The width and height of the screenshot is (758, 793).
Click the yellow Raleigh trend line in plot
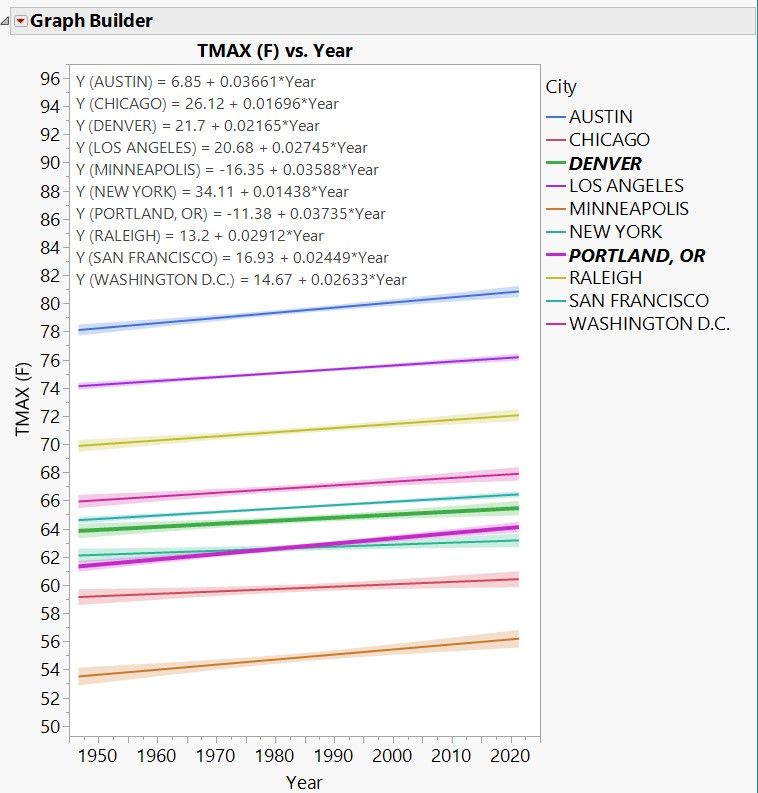click(x=298, y=430)
